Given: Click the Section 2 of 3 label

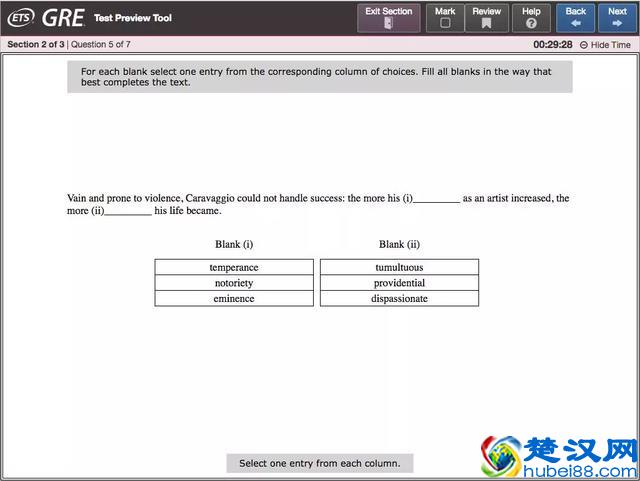Looking at the screenshot, I should tap(35, 45).
